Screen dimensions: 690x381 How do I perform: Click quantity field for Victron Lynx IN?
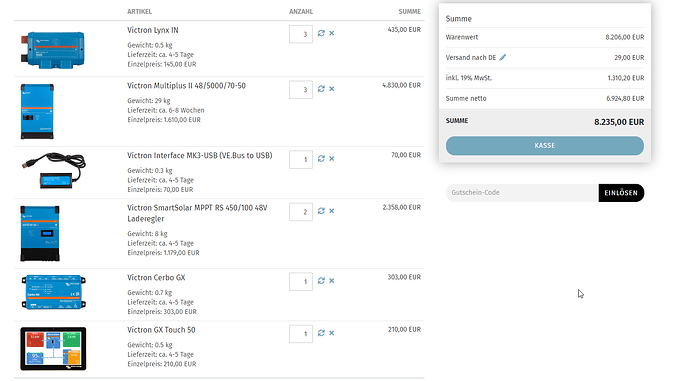coord(301,34)
